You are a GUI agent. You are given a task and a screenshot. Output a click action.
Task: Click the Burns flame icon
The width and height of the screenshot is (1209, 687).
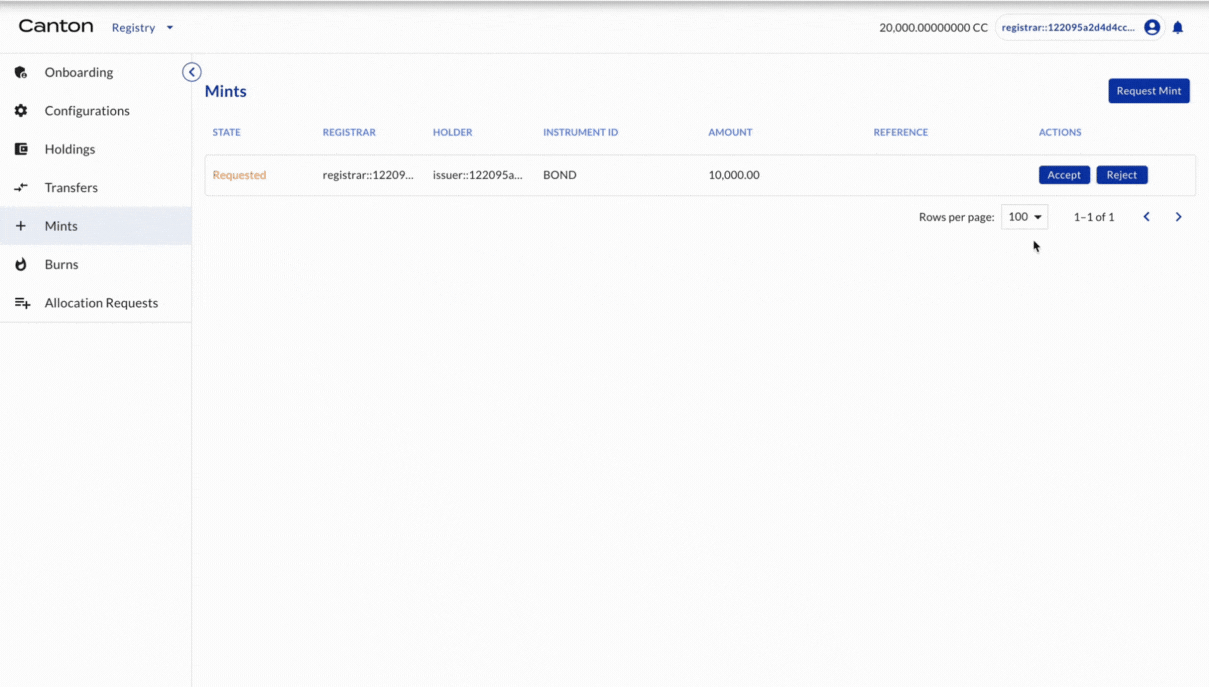pos(21,265)
